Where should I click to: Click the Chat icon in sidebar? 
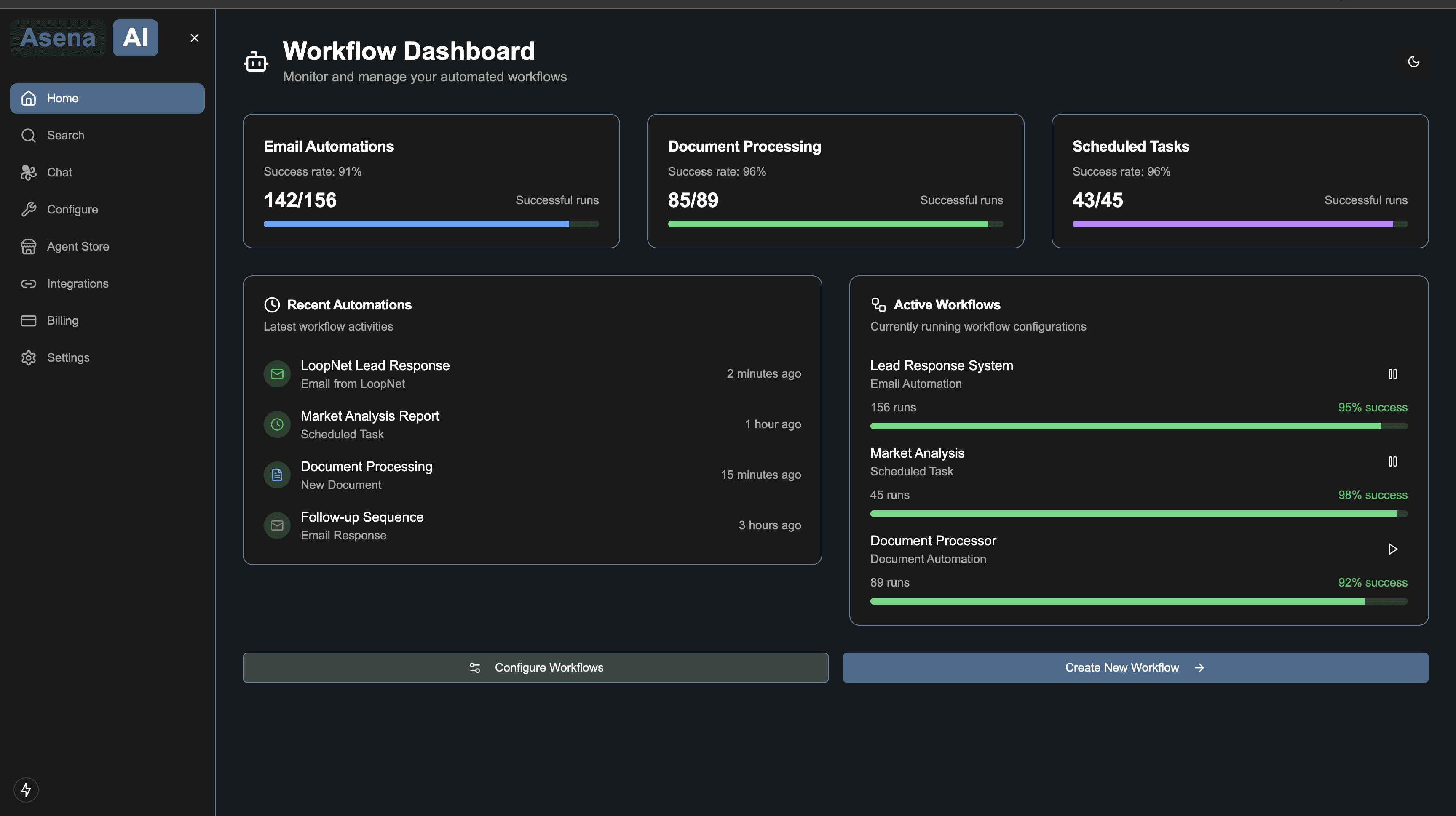tap(28, 172)
